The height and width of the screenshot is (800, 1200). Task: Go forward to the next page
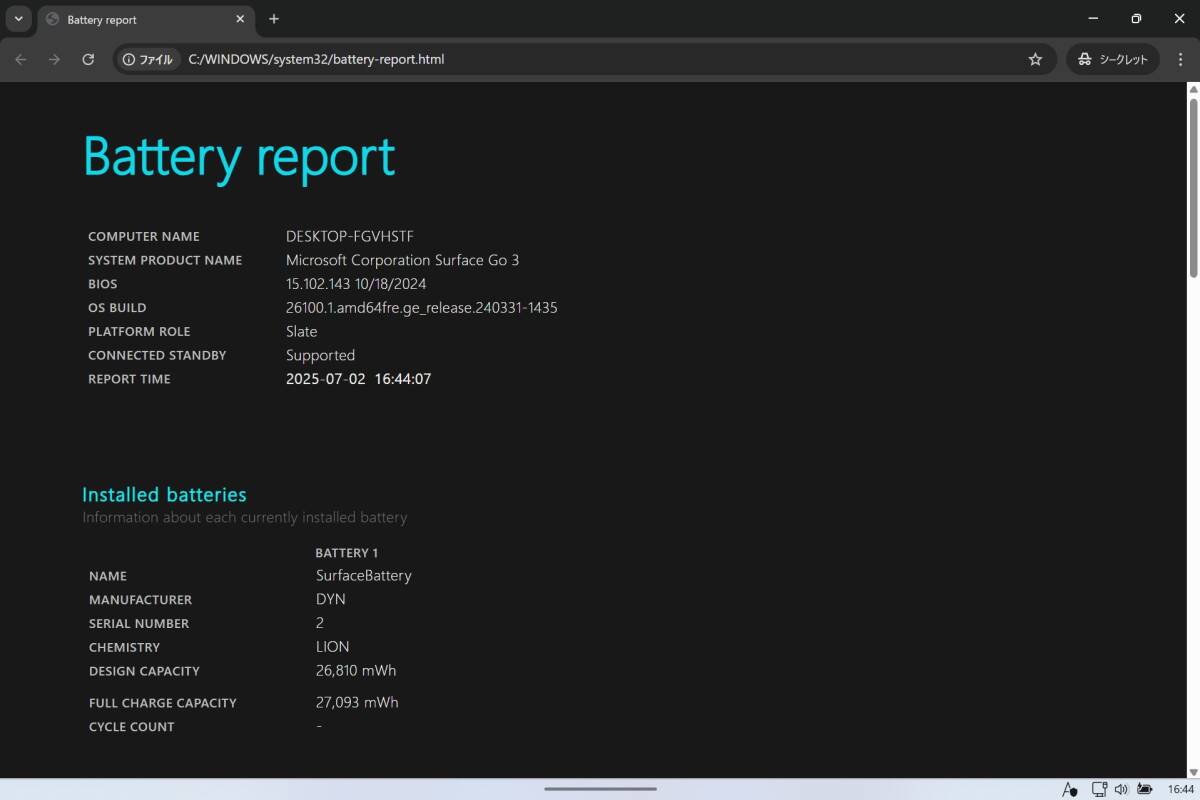(54, 59)
